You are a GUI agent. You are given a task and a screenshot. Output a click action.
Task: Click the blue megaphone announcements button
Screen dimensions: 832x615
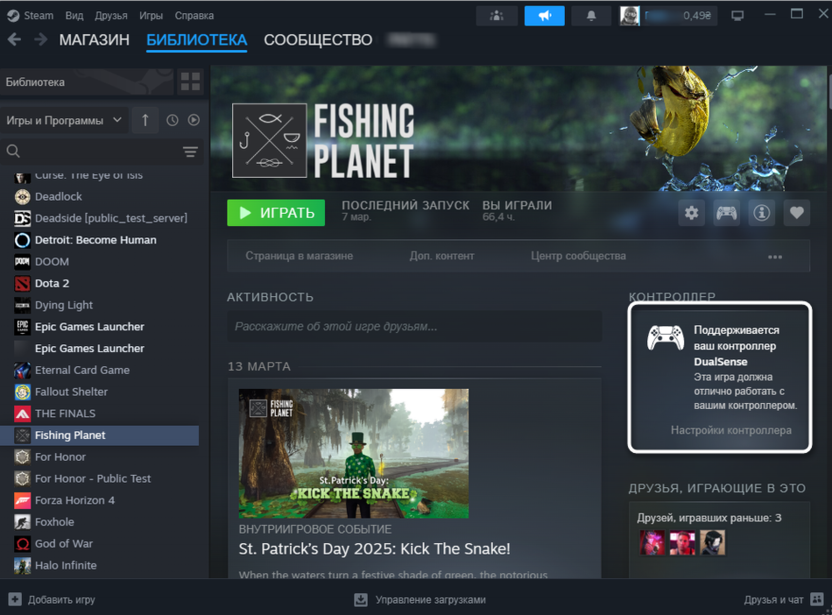544,16
